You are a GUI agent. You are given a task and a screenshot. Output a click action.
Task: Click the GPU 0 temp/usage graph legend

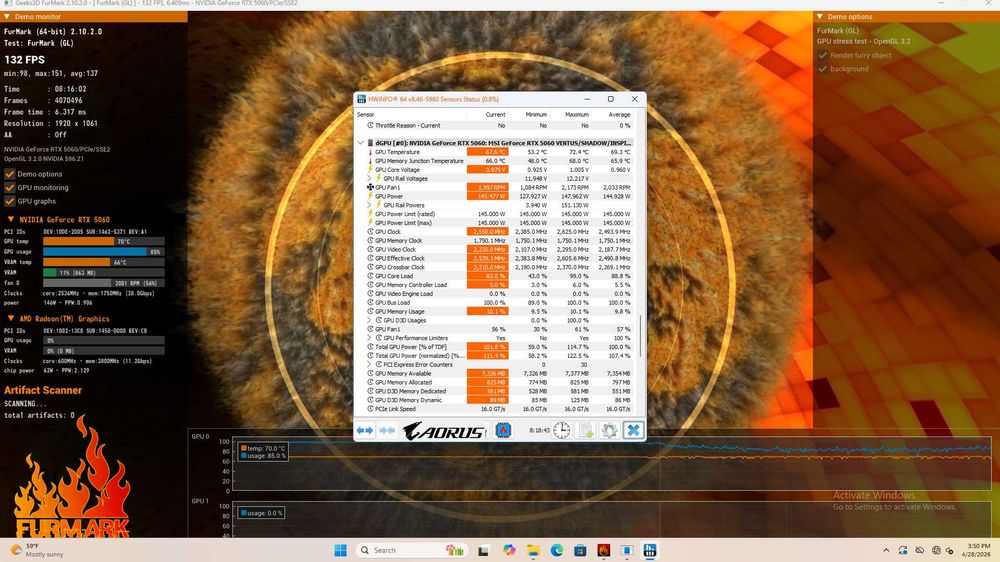262,452
